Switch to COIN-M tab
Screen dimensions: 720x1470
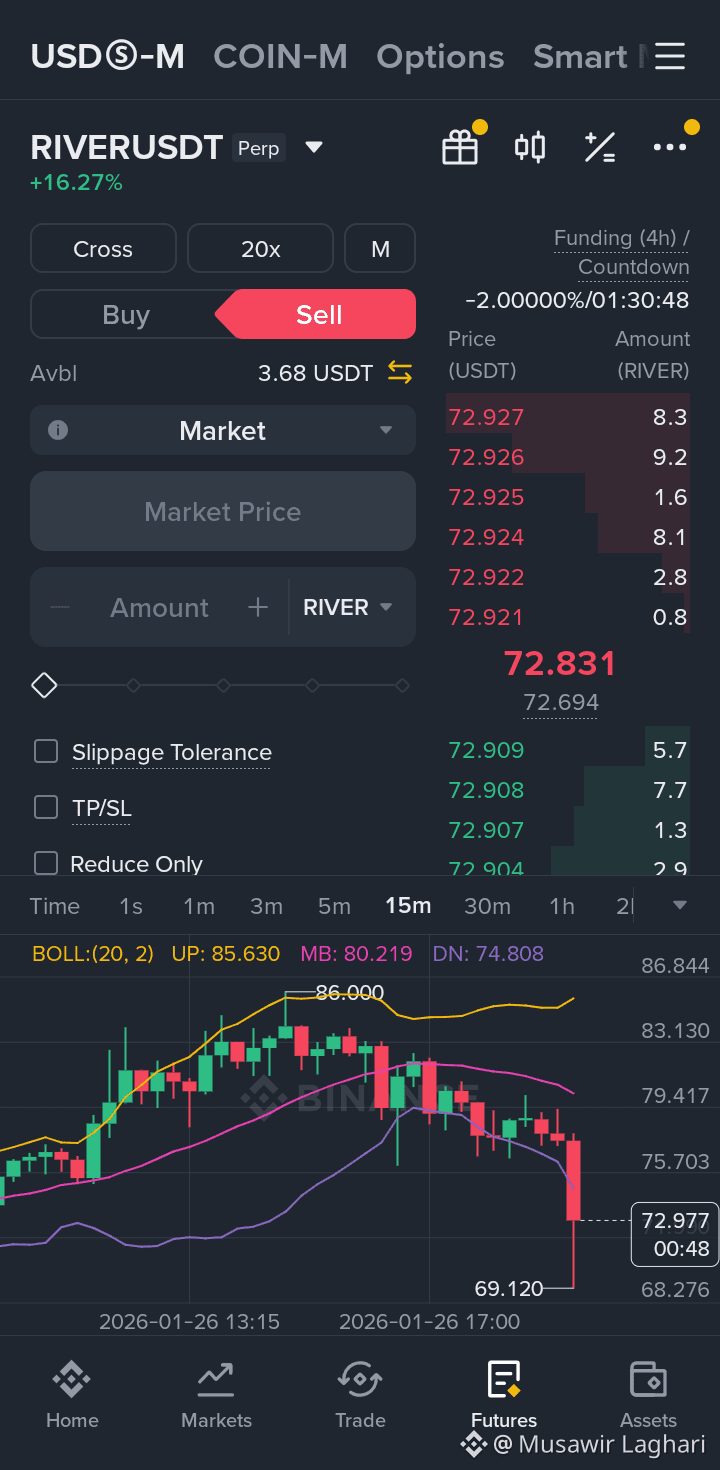point(280,57)
